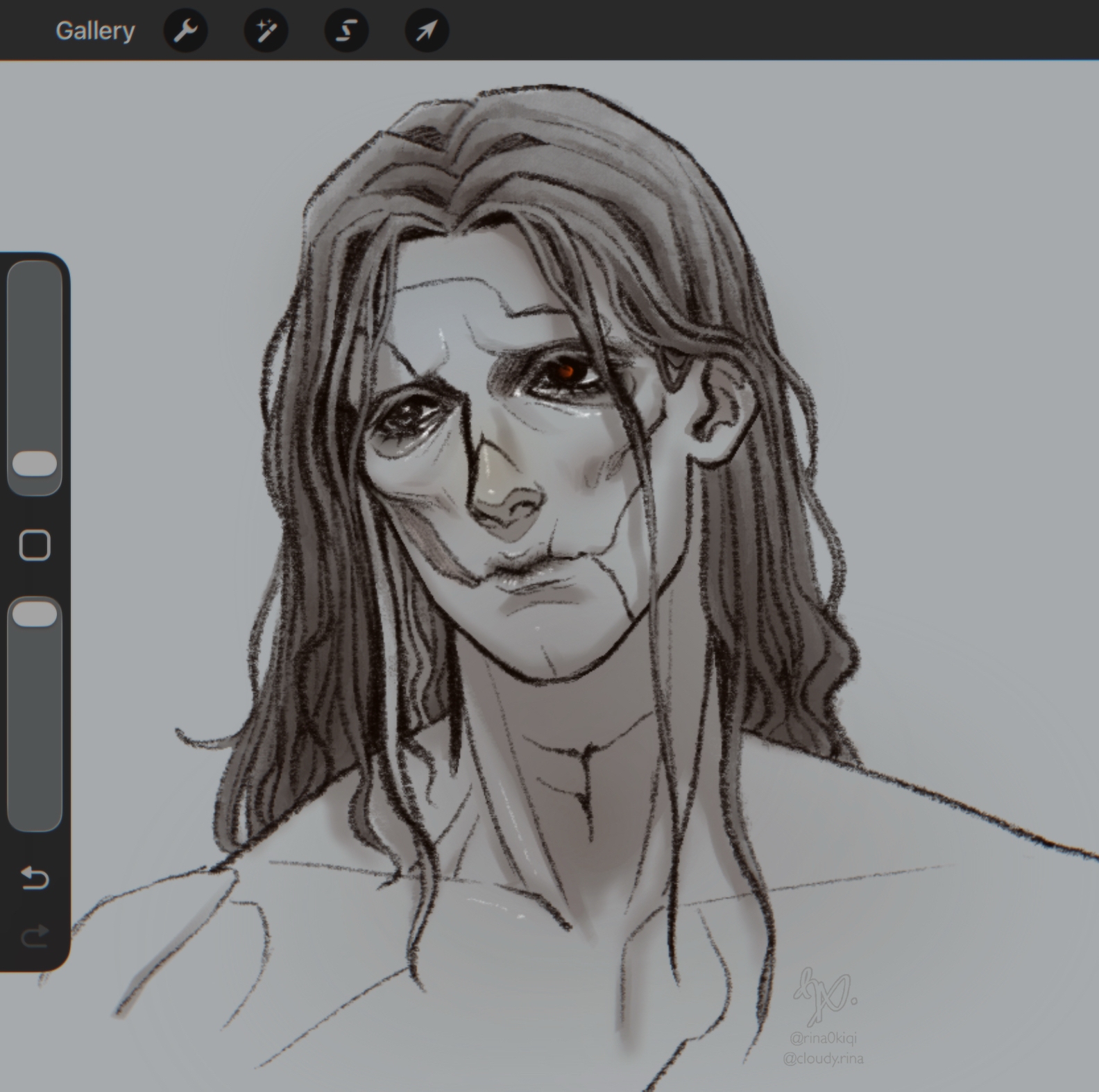The height and width of the screenshot is (1092, 1099).
Task: Activate the Selection S-shaped tool
Action: point(346,31)
